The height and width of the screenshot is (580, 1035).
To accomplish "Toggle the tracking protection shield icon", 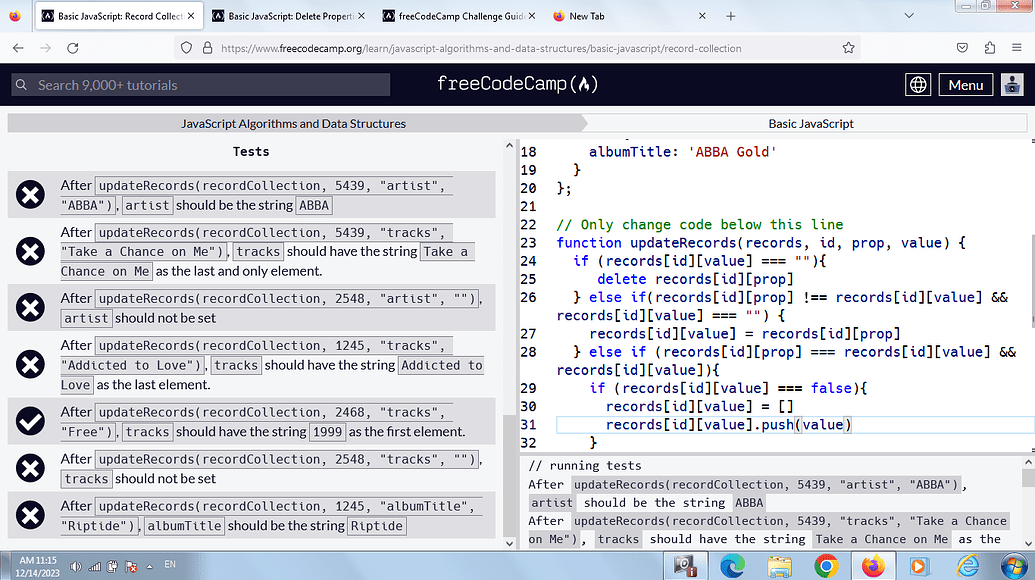I will (x=187, y=47).
